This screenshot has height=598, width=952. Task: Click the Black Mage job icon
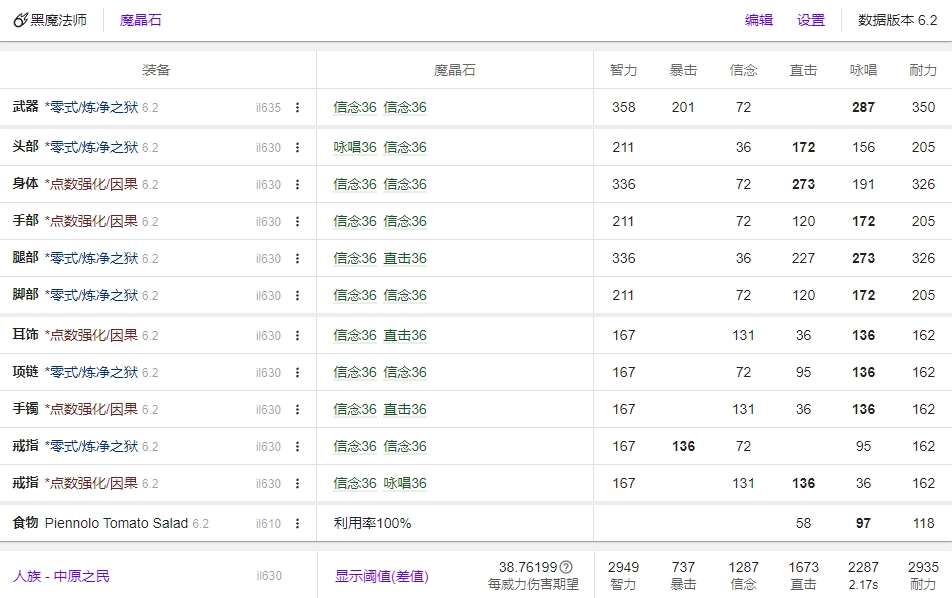20,20
